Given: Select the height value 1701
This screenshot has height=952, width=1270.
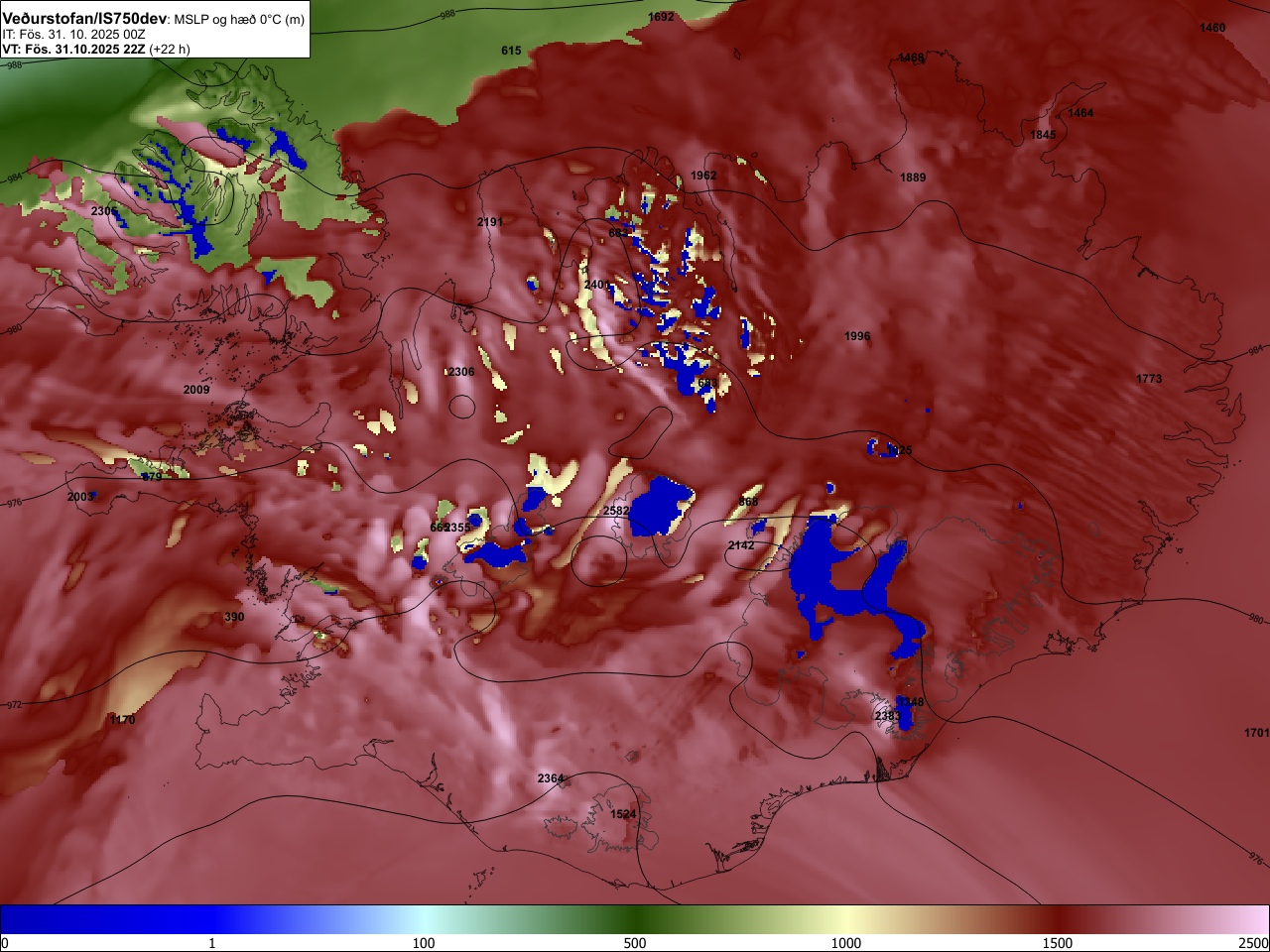Looking at the screenshot, I should tap(1256, 733).
